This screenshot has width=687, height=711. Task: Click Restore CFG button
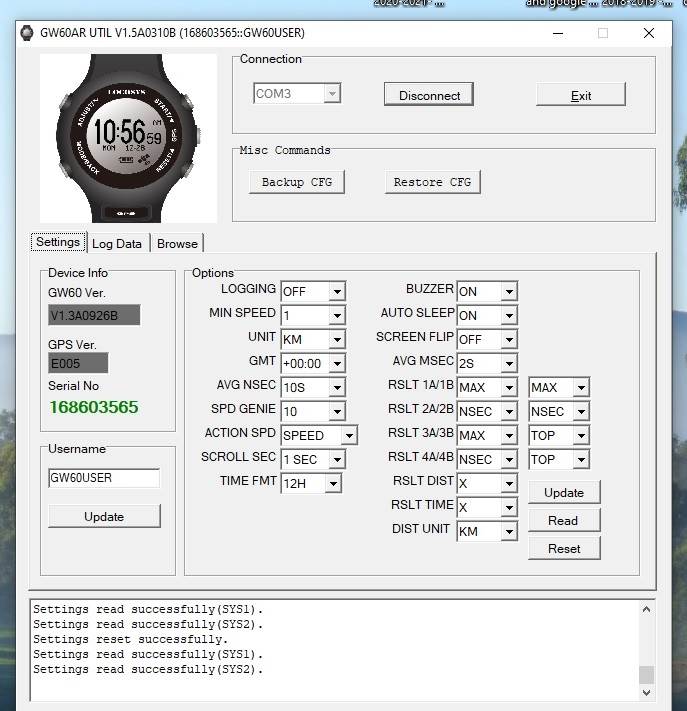click(x=432, y=182)
